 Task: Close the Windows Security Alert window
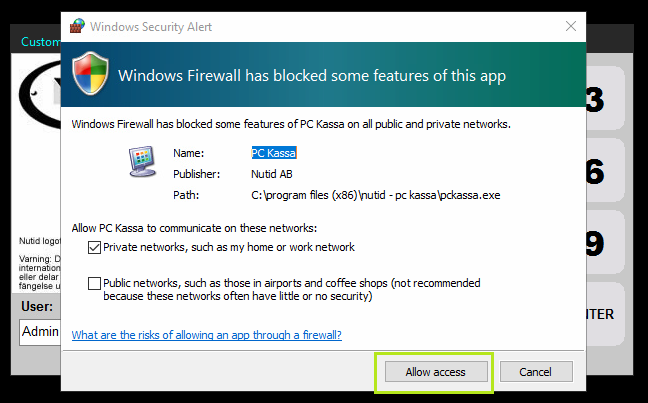tap(570, 26)
